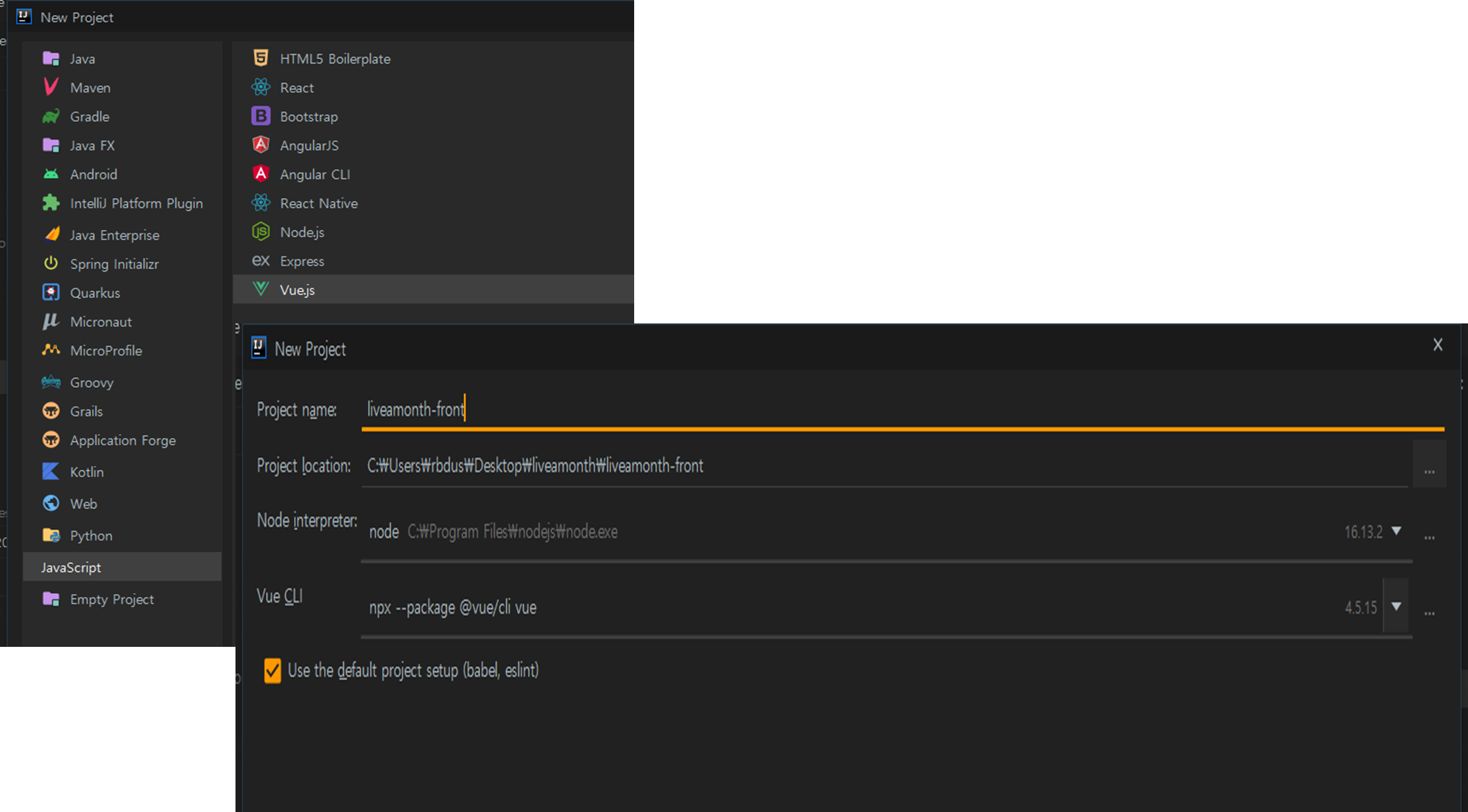
Task: Choose the Web globe icon
Action: coord(51,503)
